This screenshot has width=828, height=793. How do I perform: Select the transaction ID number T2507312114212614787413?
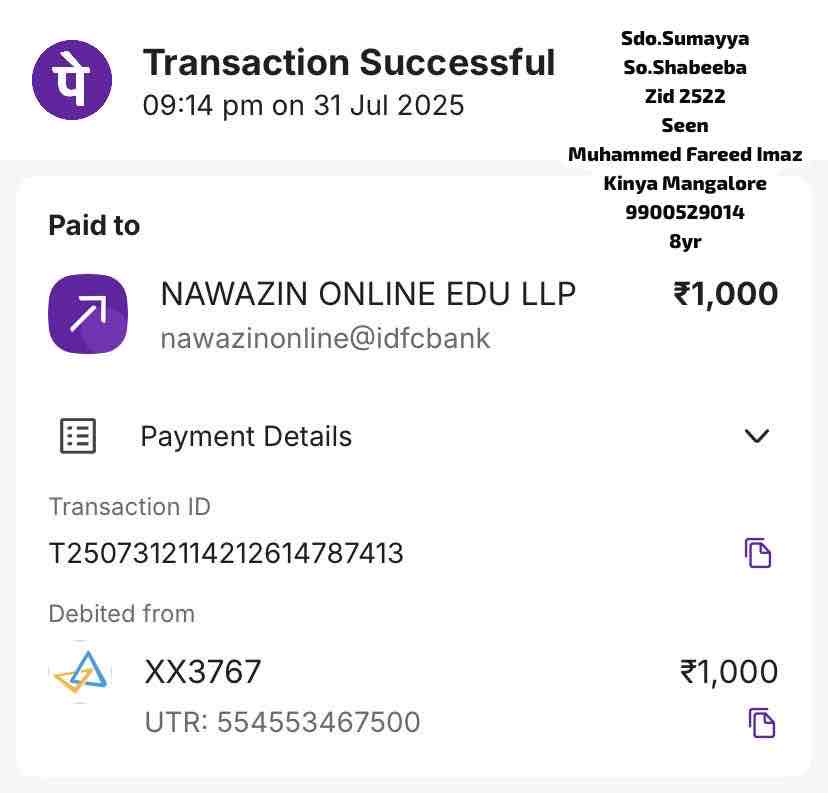pyautogui.click(x=226, y=553)
